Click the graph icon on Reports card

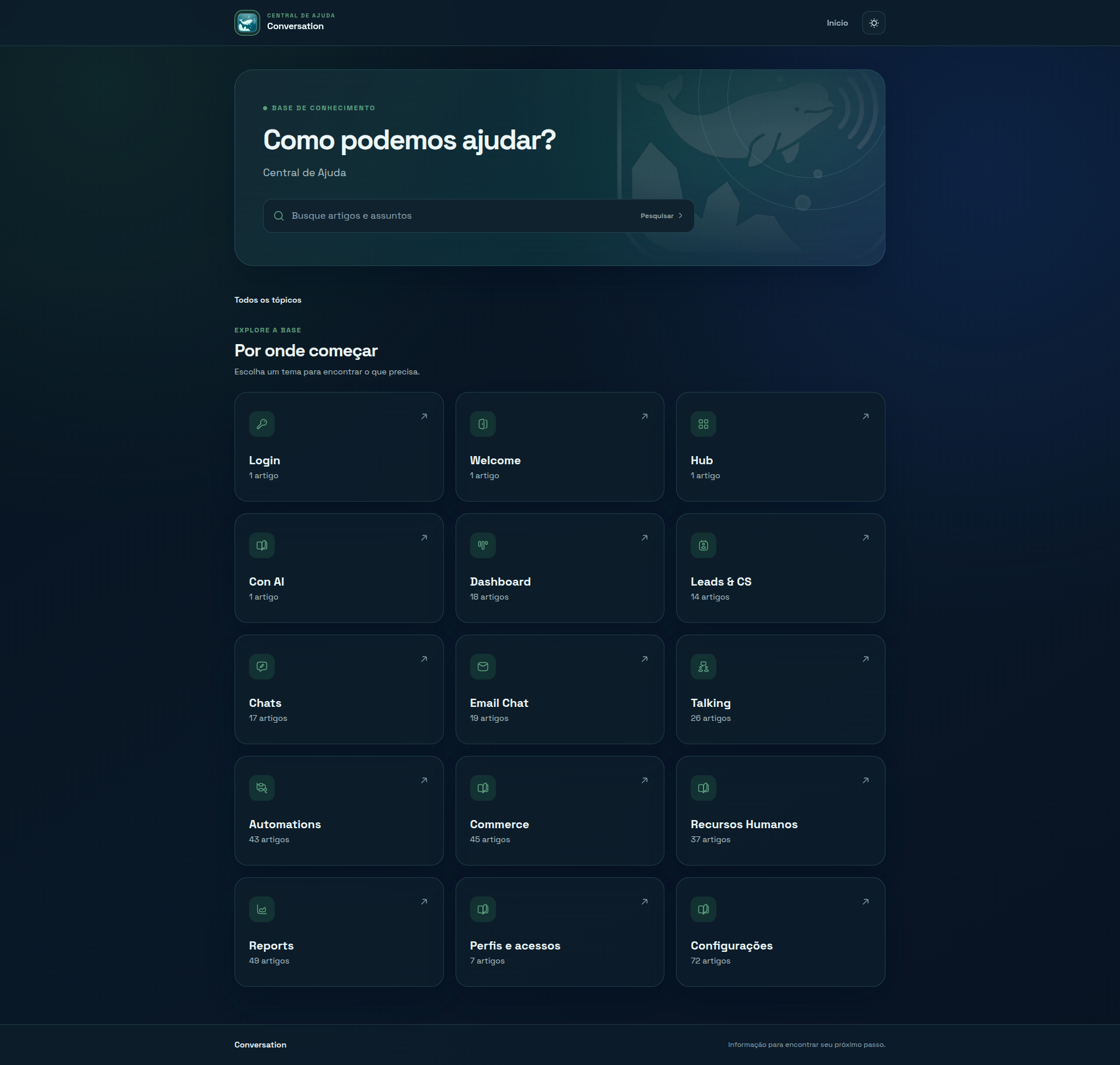coord(262,909)
